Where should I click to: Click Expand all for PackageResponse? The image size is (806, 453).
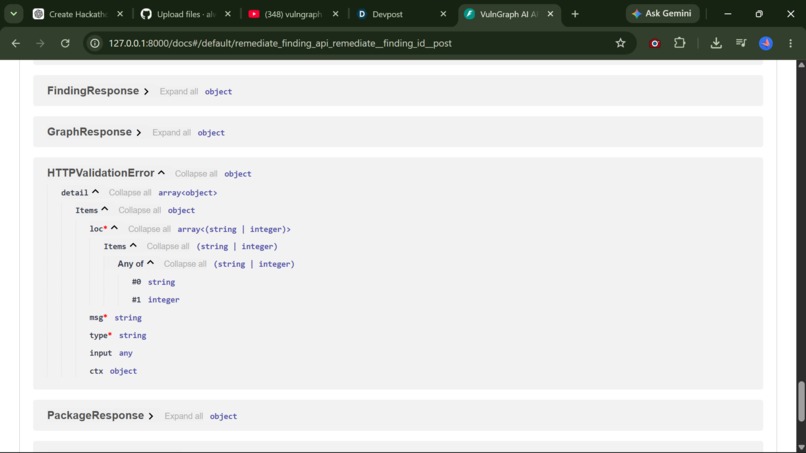tap(184, 416)
